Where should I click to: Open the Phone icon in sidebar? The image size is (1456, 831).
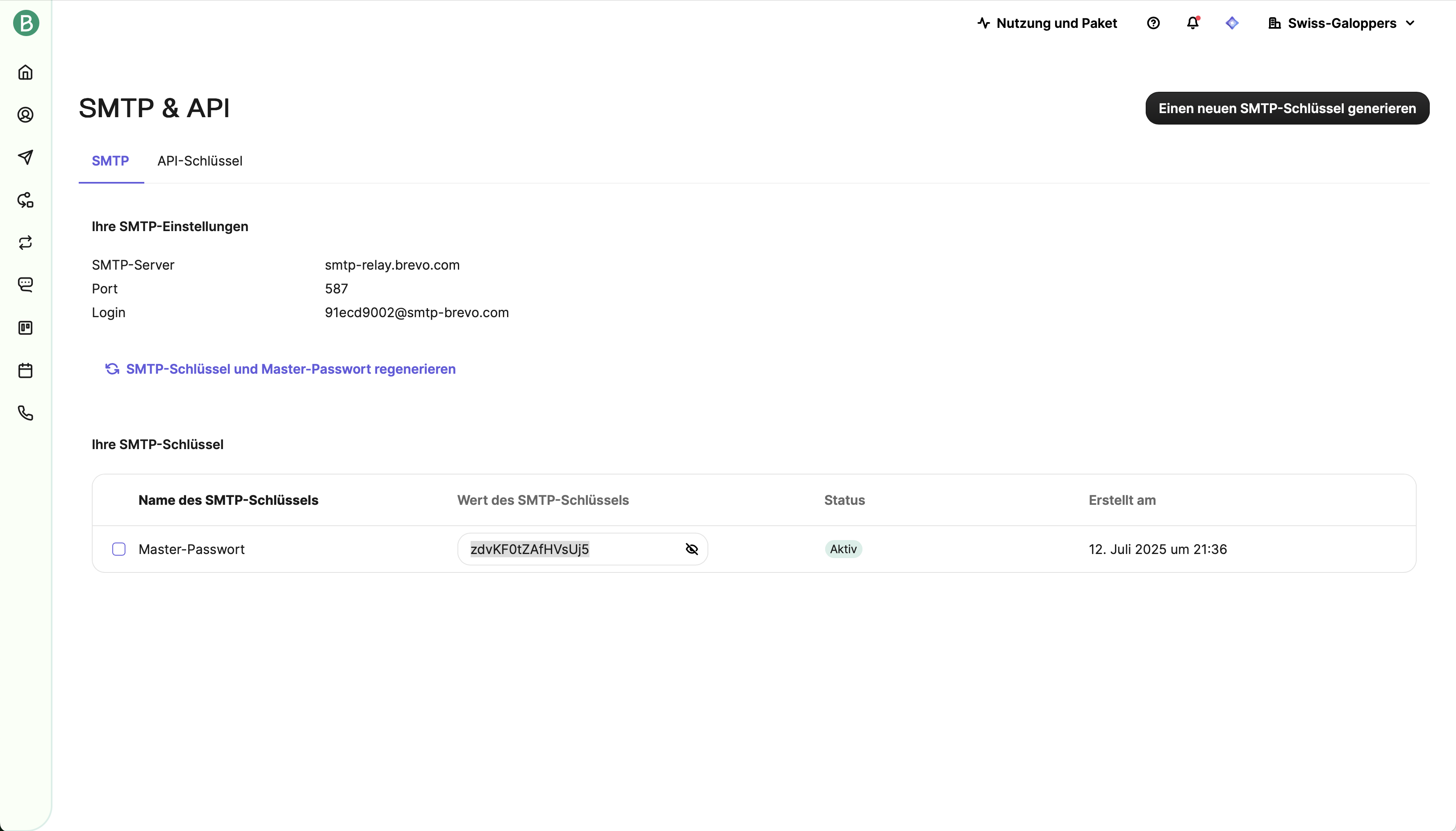tap(26, 413)
